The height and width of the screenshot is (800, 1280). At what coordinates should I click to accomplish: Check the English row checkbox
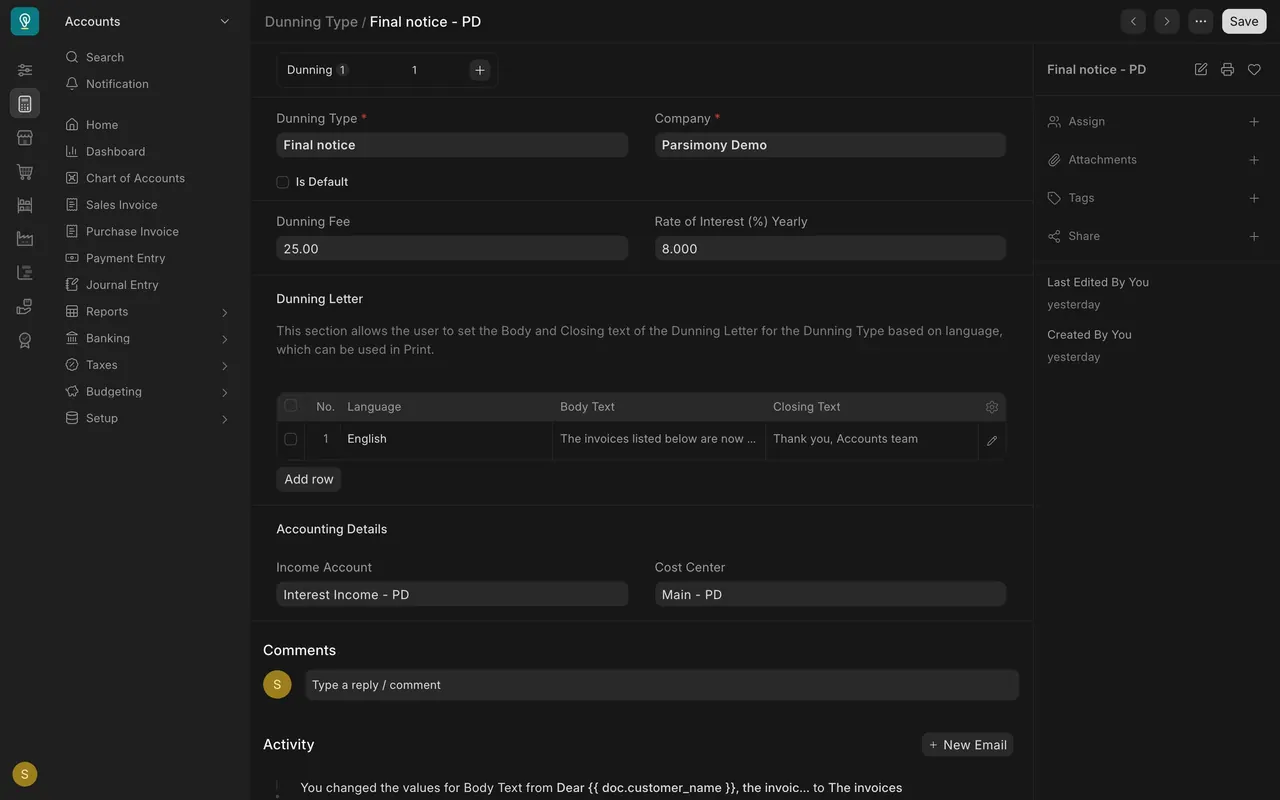(291, 439)
